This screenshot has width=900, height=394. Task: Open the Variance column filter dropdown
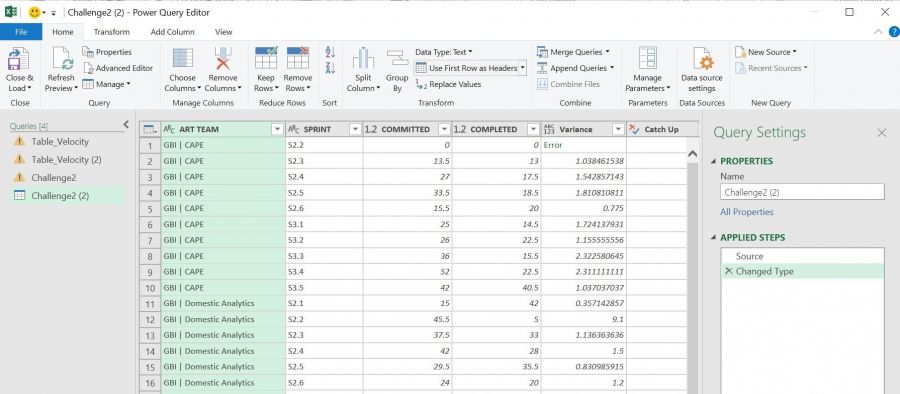click(x=618, y=129)
